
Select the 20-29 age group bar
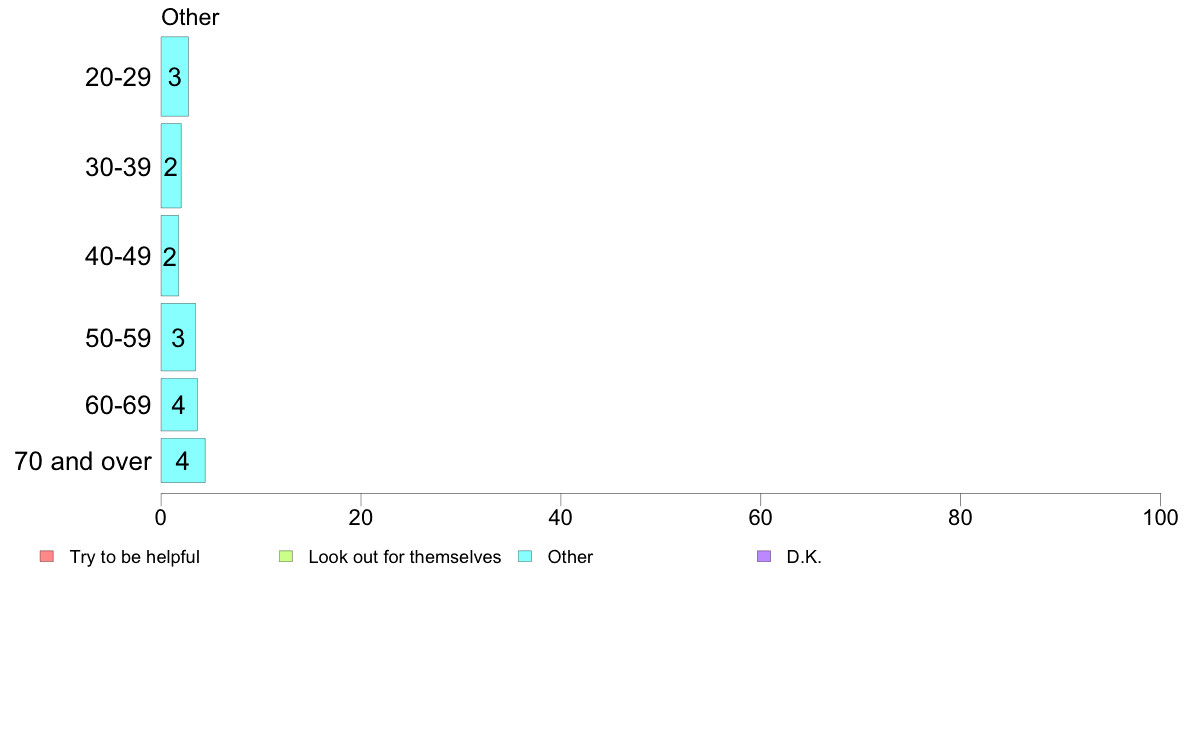(174, 77)
